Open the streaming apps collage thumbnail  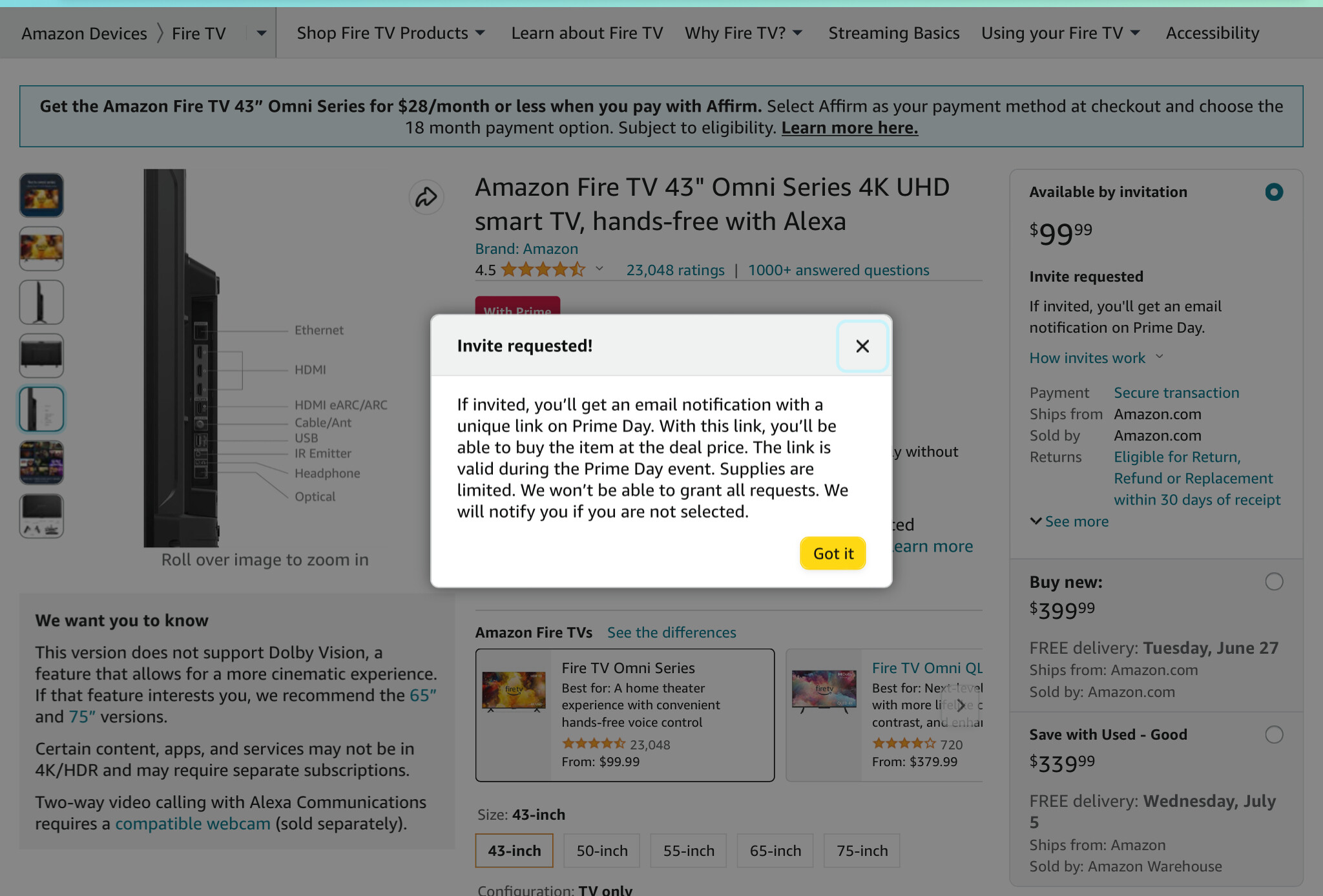[41, 463]
